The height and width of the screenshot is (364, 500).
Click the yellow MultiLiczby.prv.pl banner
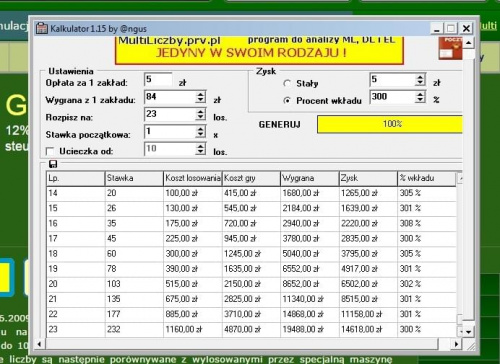click(x=259, y=50)
